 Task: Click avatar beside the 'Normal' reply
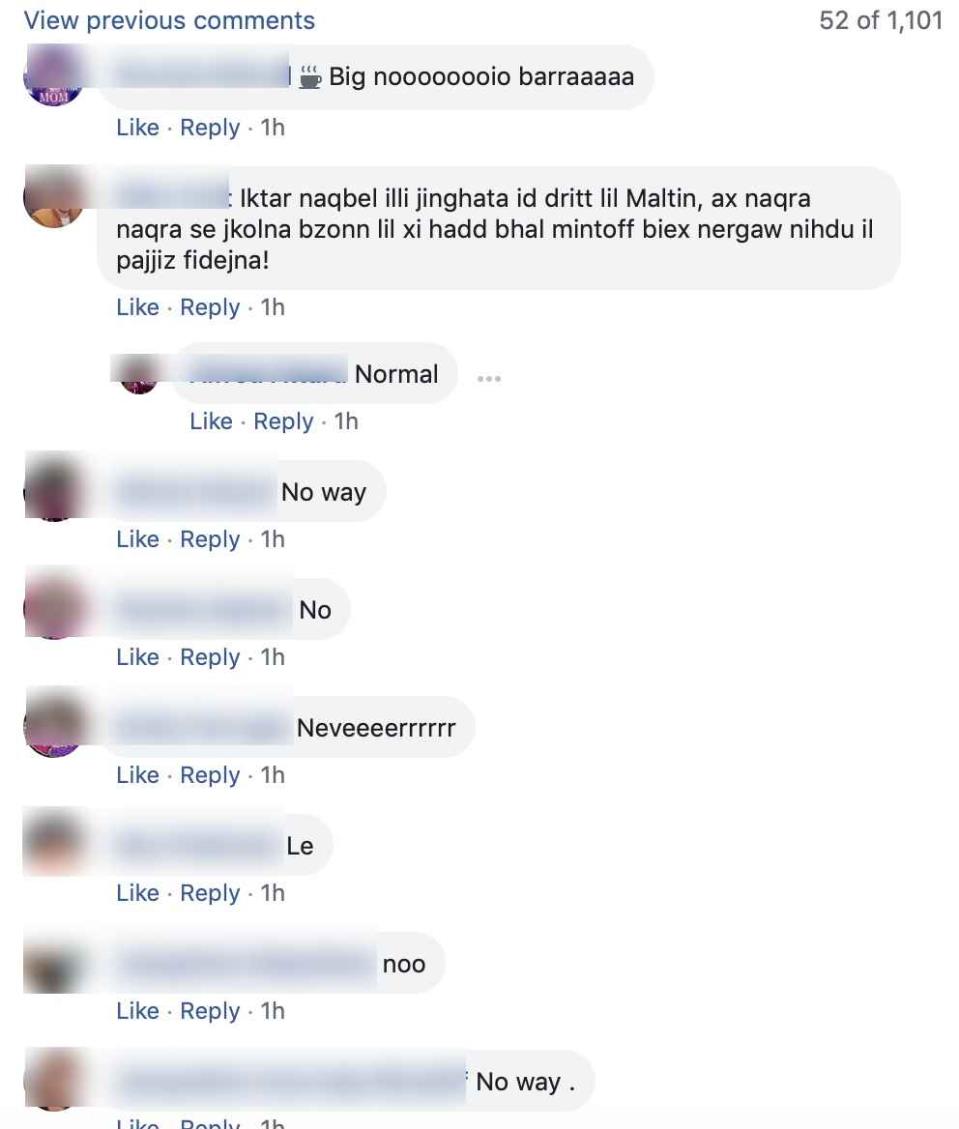[x=139, y=374]
